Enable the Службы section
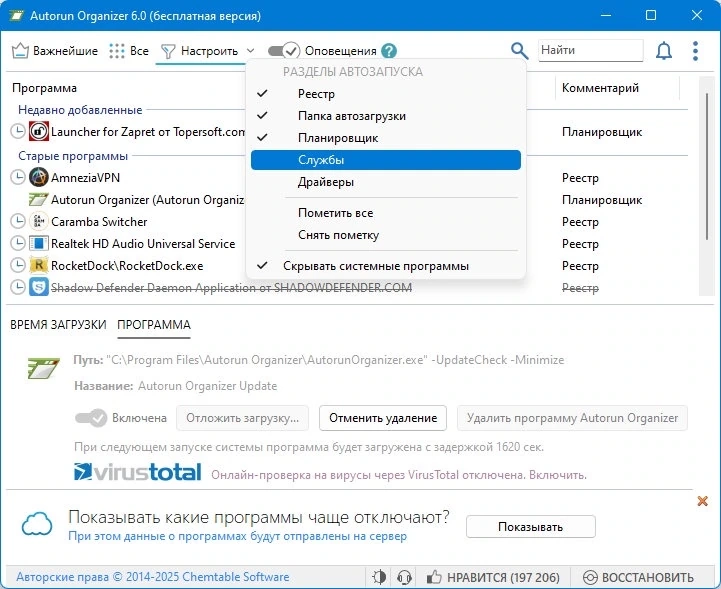This screenshot has width=721, height=589. [x=386, y=160]
